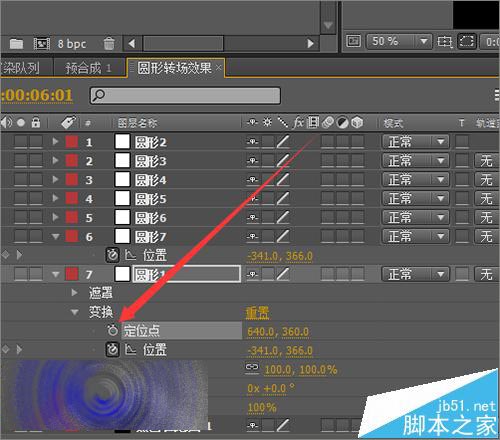Toggle 3D layer switch for 圆形3

tap(357, 161)
